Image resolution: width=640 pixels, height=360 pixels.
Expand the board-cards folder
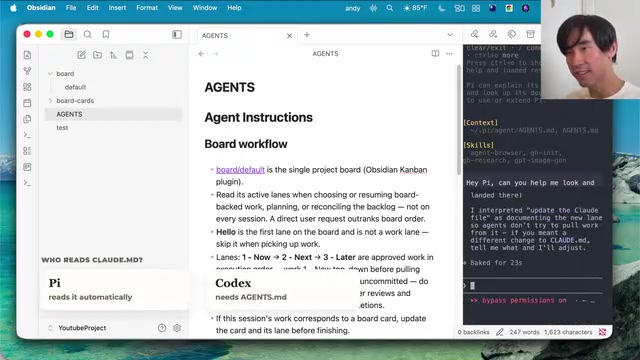(50, 100)
